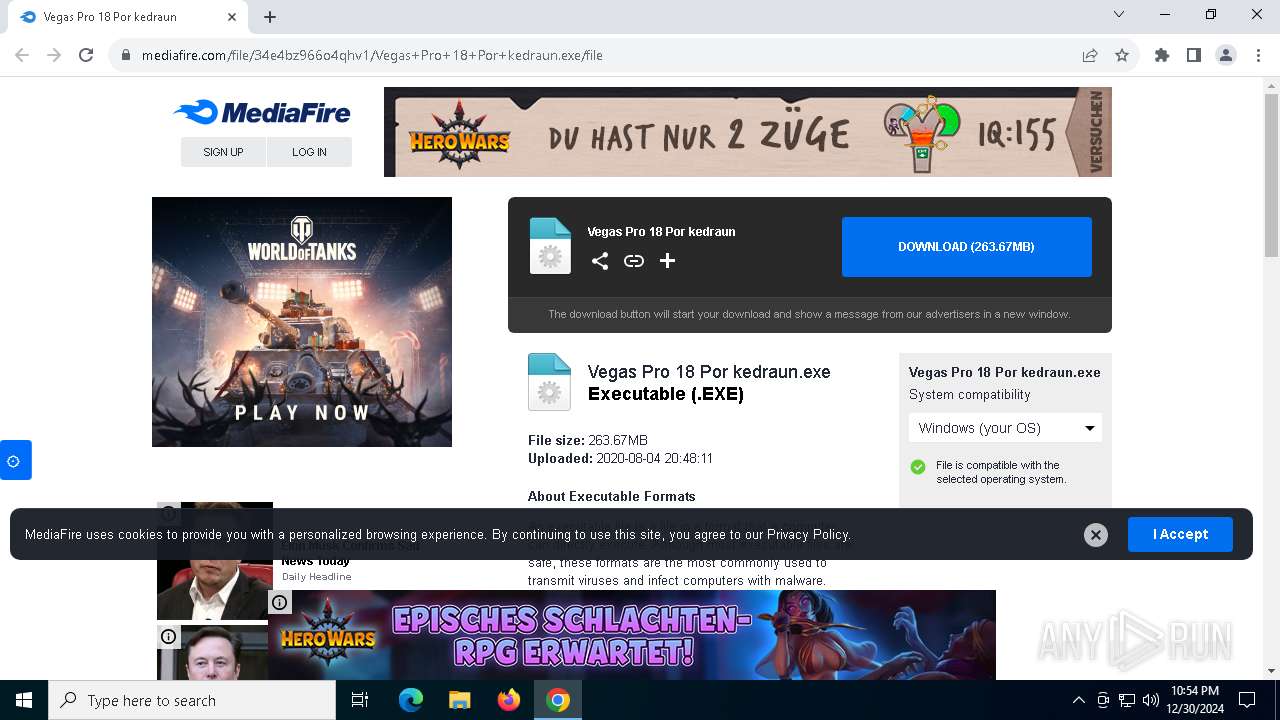1280x720 pixels.
Task: Open Chrome profile avatar icon
Action: [x=1226, y=55]
